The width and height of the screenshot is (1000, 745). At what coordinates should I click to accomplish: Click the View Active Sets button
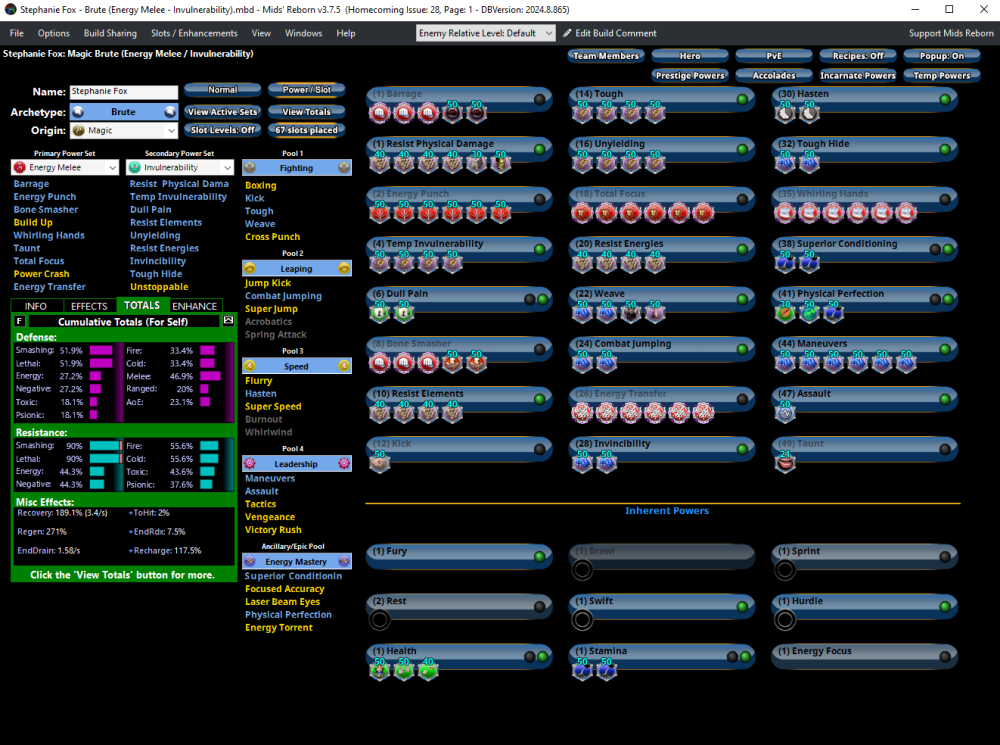[x=222, y=112]
